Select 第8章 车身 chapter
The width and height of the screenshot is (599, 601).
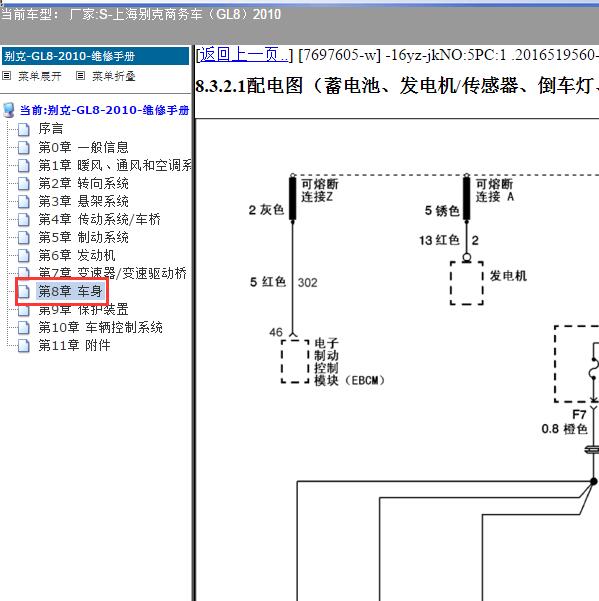[70, 291]
